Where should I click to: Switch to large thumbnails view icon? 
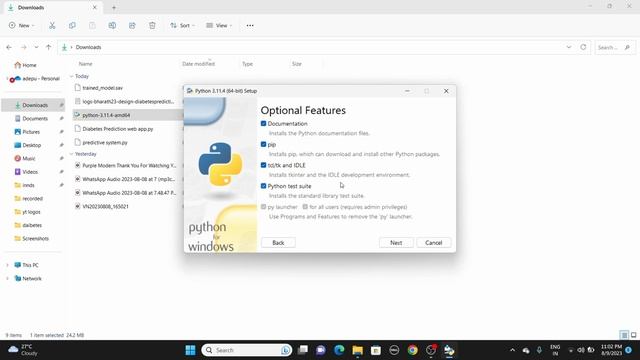(633, 335)
